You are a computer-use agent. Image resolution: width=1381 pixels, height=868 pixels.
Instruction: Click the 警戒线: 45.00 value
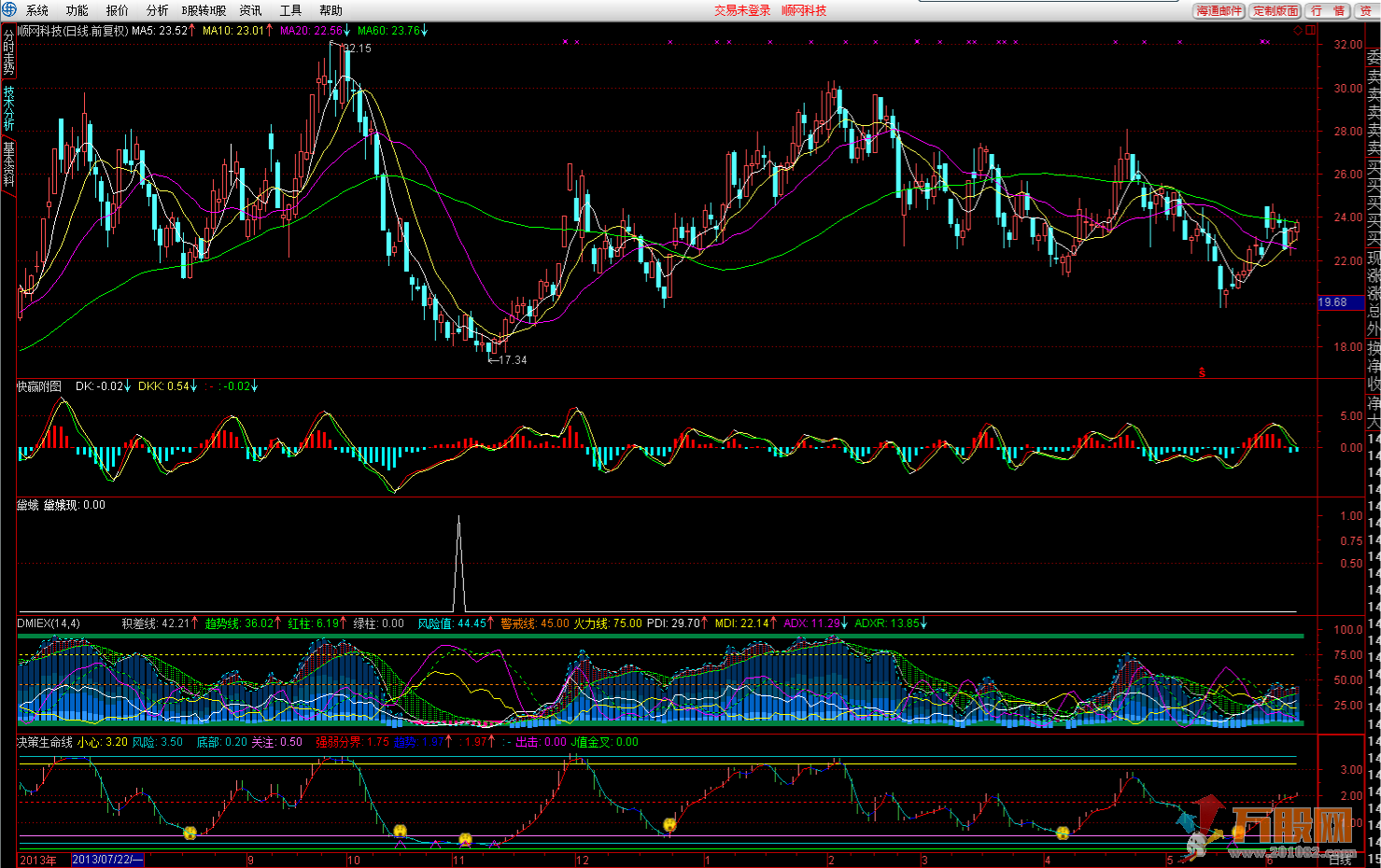pos(534,623)
